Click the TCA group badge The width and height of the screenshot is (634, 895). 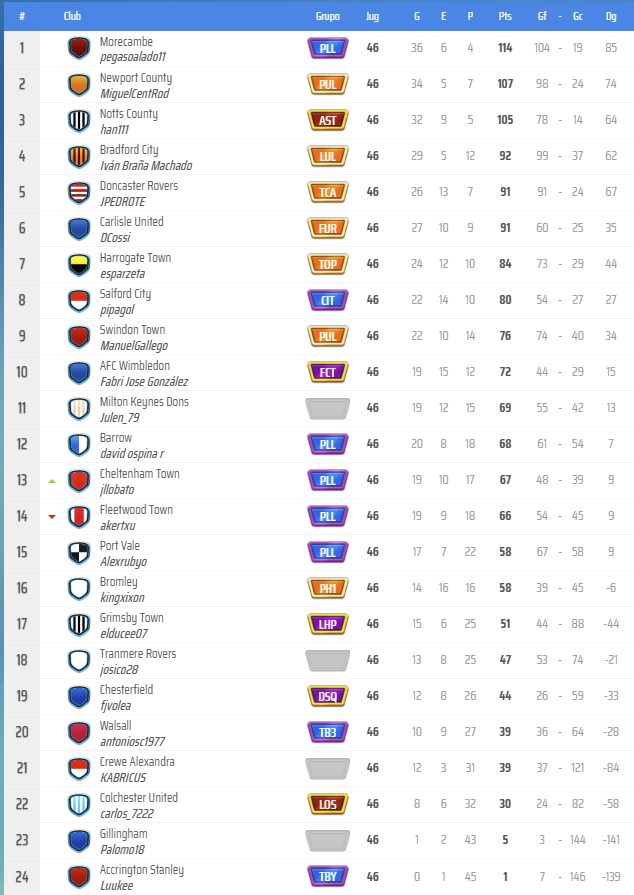(327, 192)
